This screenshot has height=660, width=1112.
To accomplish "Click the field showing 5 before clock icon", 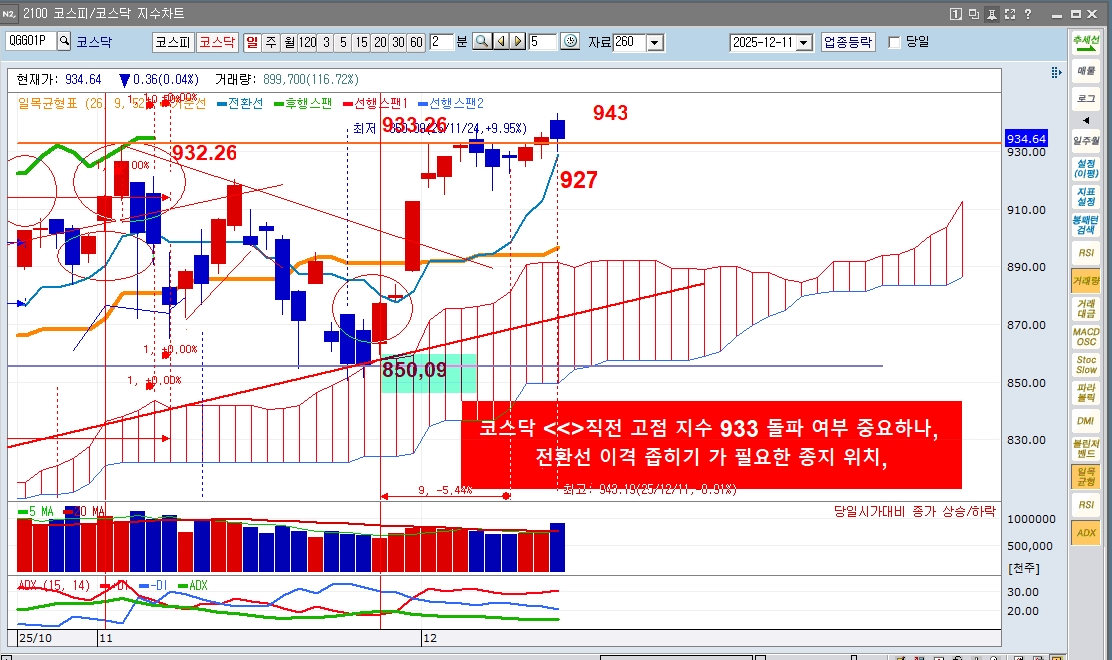I will (543, 42).
